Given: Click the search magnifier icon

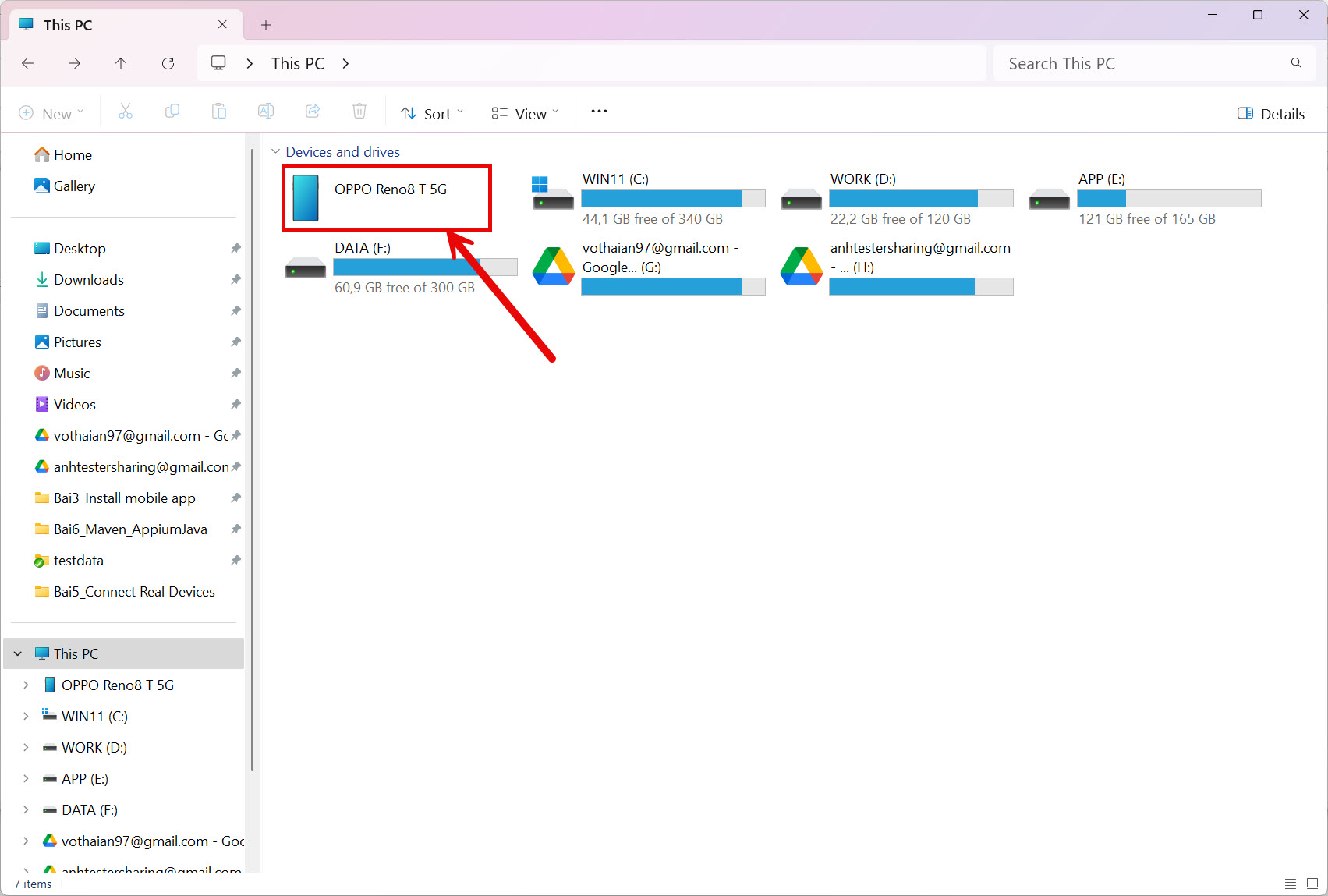Looking at the screenshot, I should pos(1296,63).
